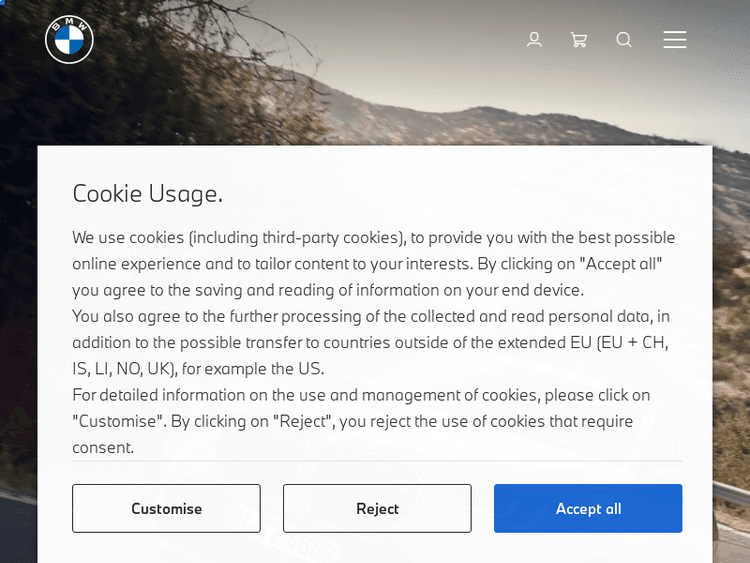
Task: Click the magnifier search icon
Action: (x=624, y=40)
